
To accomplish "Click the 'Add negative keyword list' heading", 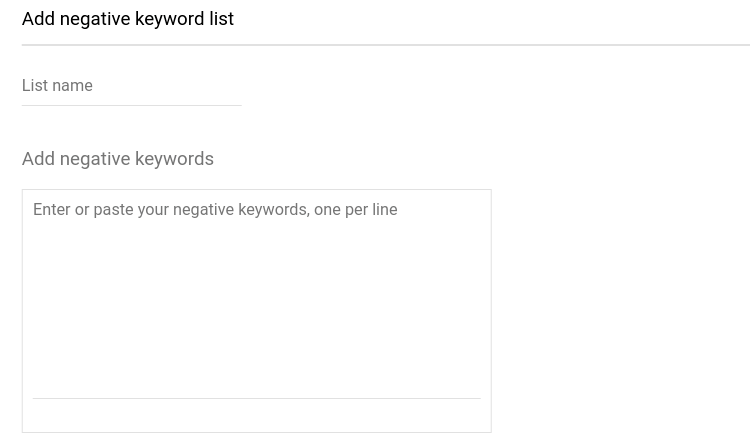I will point(128,19).
